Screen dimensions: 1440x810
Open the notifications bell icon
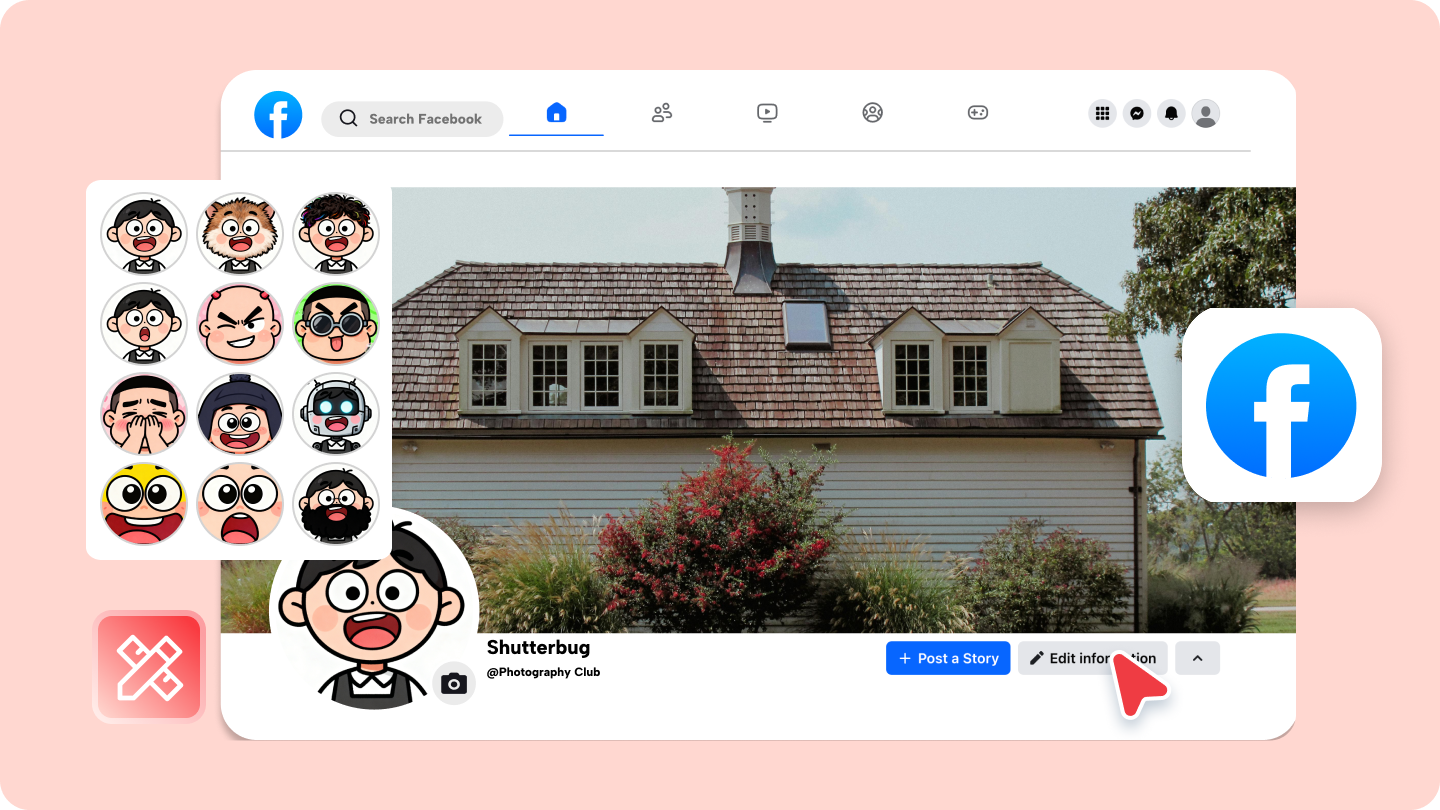pos(1172,114)
